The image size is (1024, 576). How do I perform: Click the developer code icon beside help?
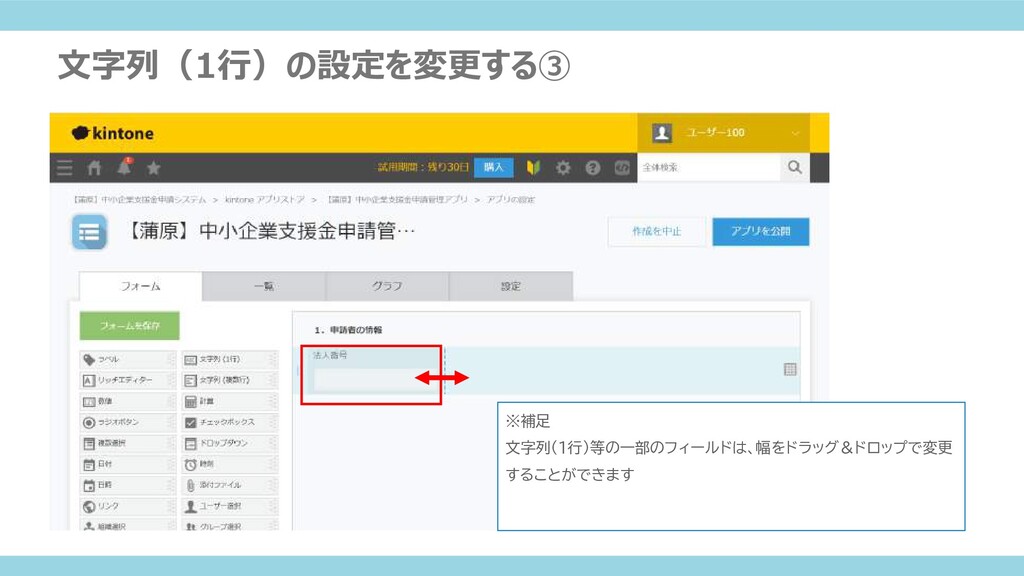pyautogui.click(x=622, y=168)
